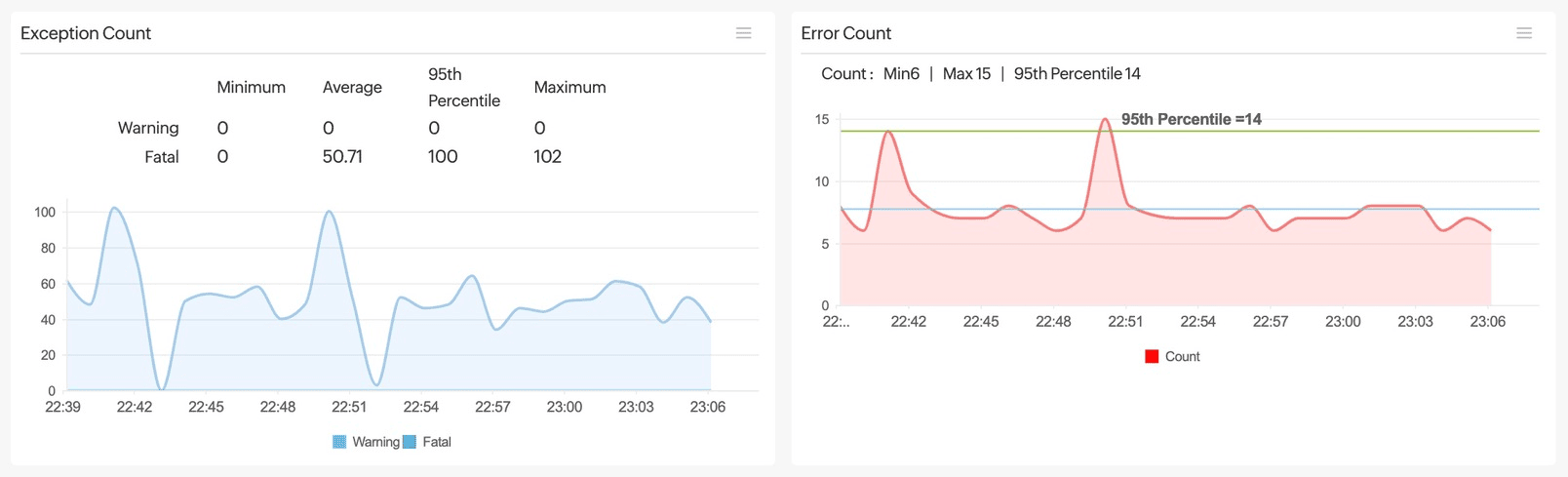Click the Warning legend color square

click(x=339, y=442)
